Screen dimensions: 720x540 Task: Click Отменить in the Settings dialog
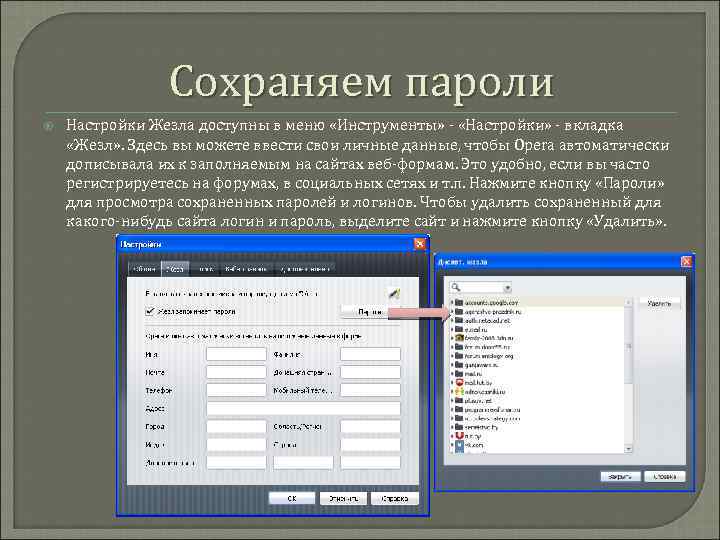(343, 498)
